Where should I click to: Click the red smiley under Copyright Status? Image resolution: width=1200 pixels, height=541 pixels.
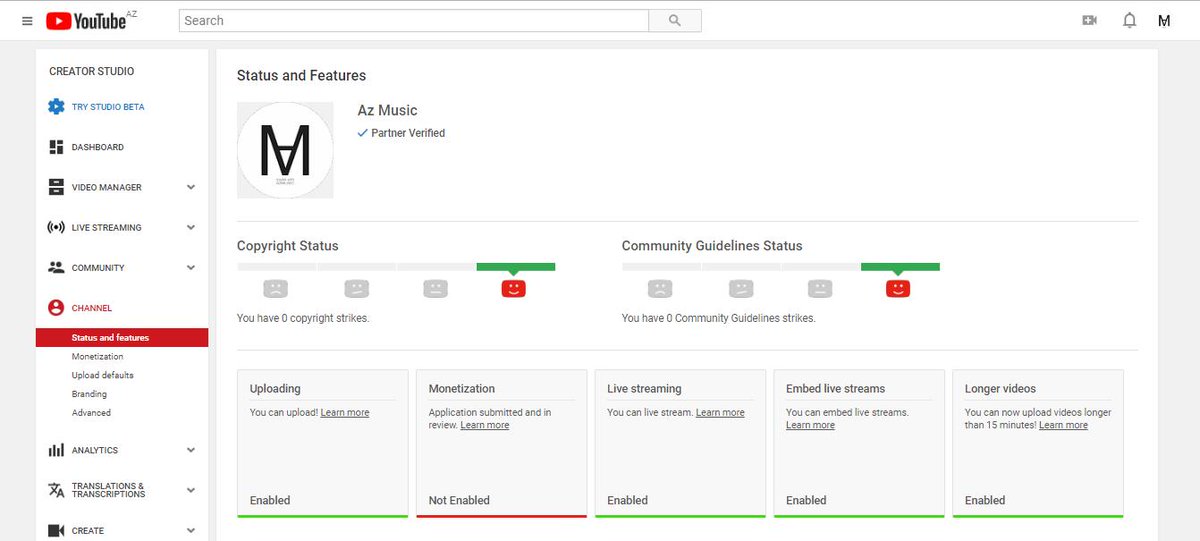[x=513, y=288]
